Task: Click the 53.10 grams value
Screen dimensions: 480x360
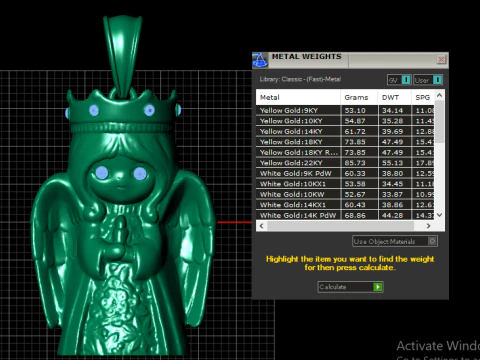Action: pos(355,110)
